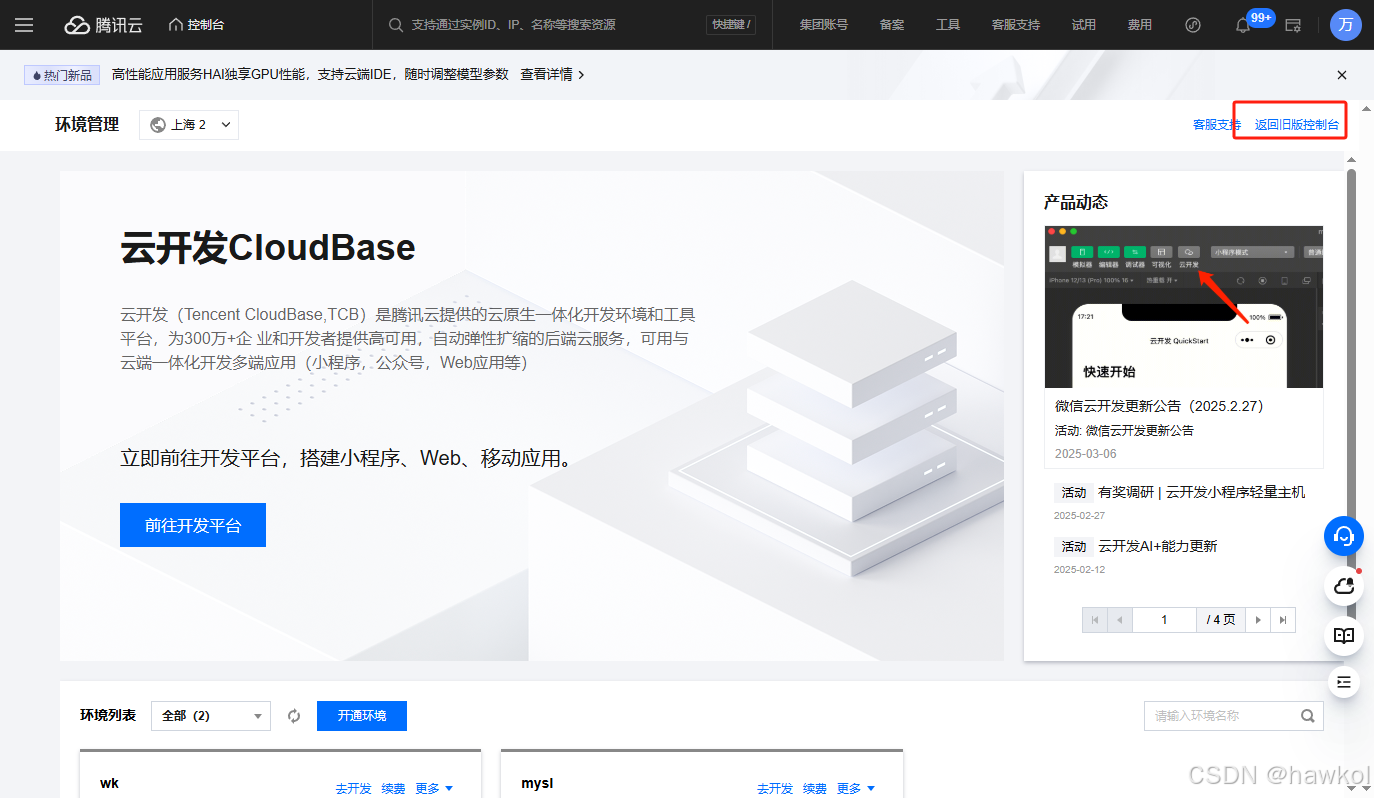
Task: Click the 快捷键 / shortcut badge
Action: pos(730,25)
